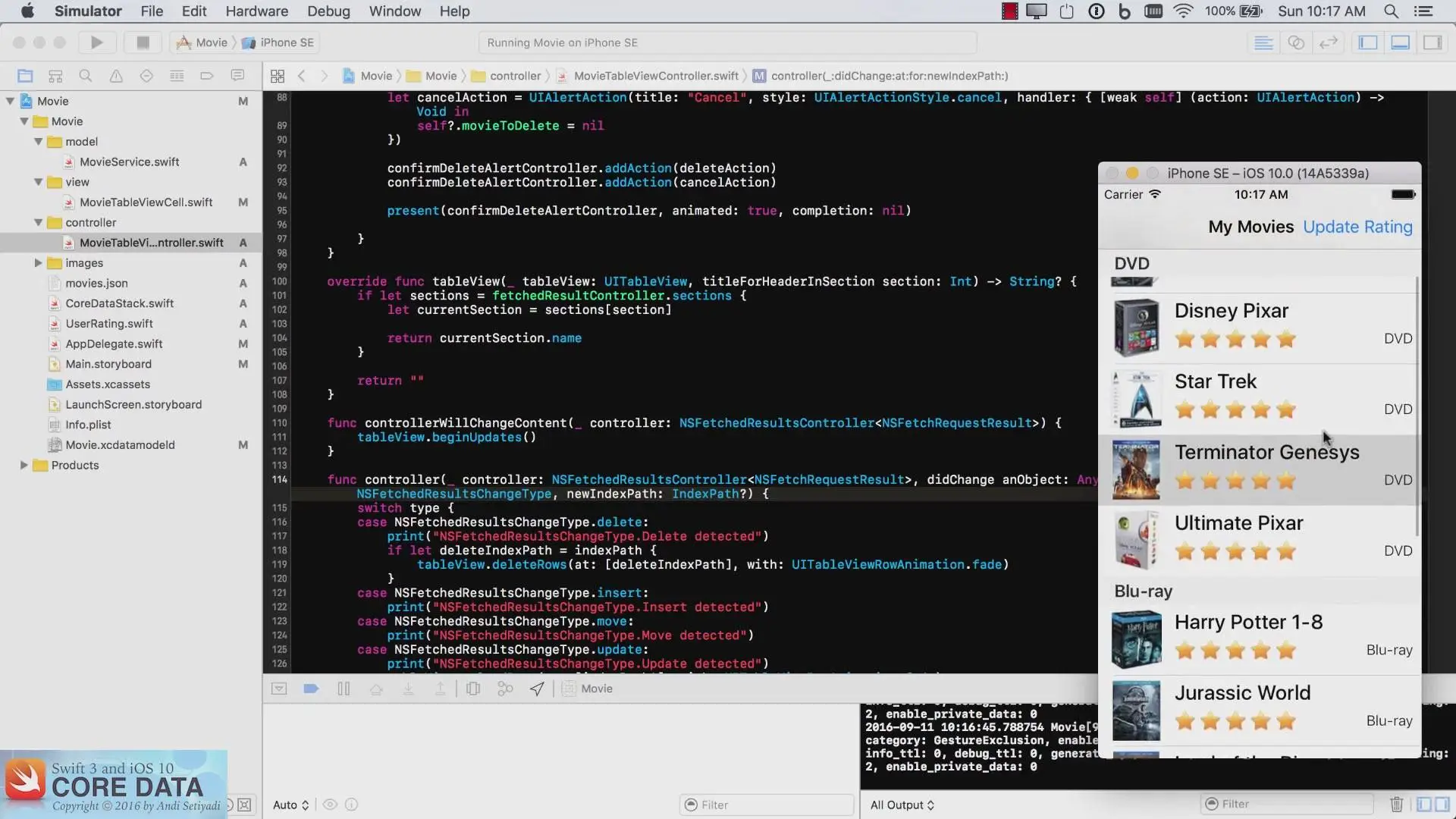Open the Window menu
The image size is (1456, 819).
point(394,11)
